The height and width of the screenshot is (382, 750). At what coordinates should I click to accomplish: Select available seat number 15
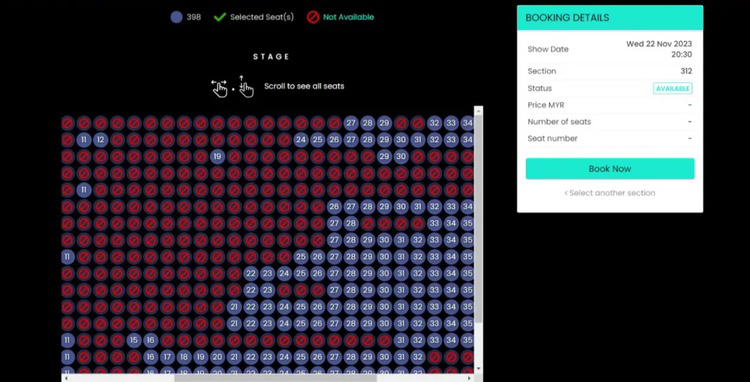[x=134, y=340]
